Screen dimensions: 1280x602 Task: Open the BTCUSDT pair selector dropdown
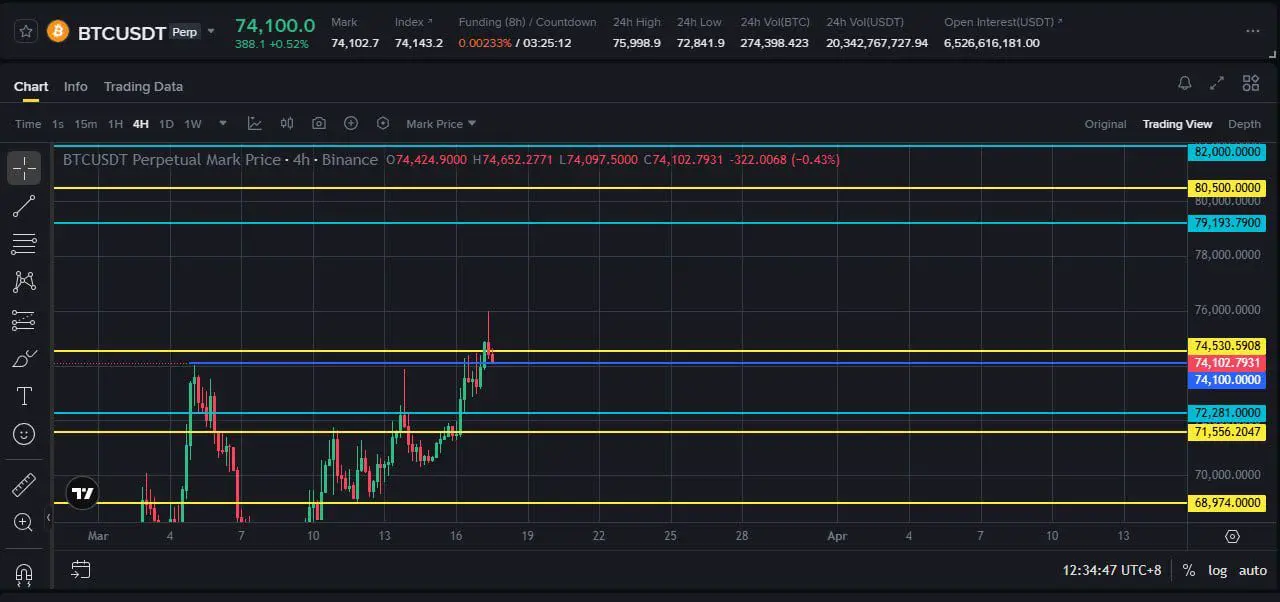pos(211,32)
